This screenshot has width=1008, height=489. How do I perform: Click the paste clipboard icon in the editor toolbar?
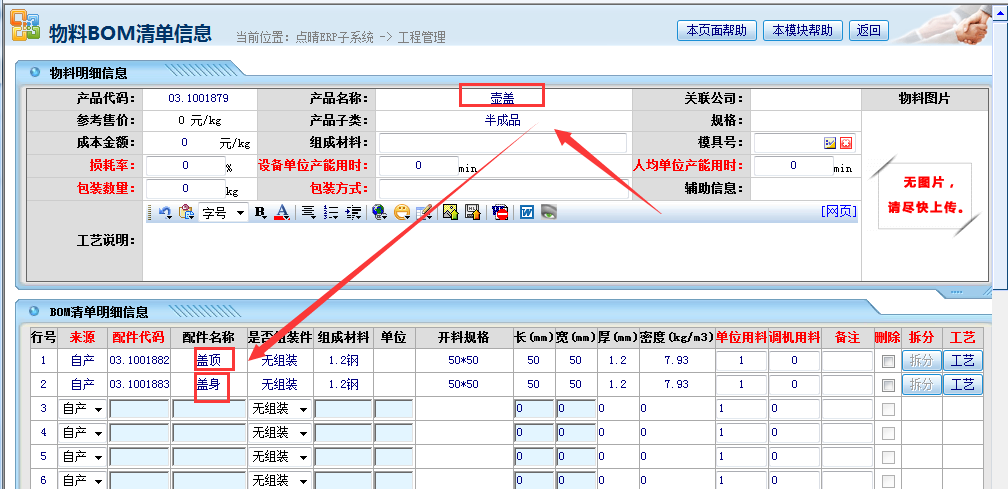point(185,212)
